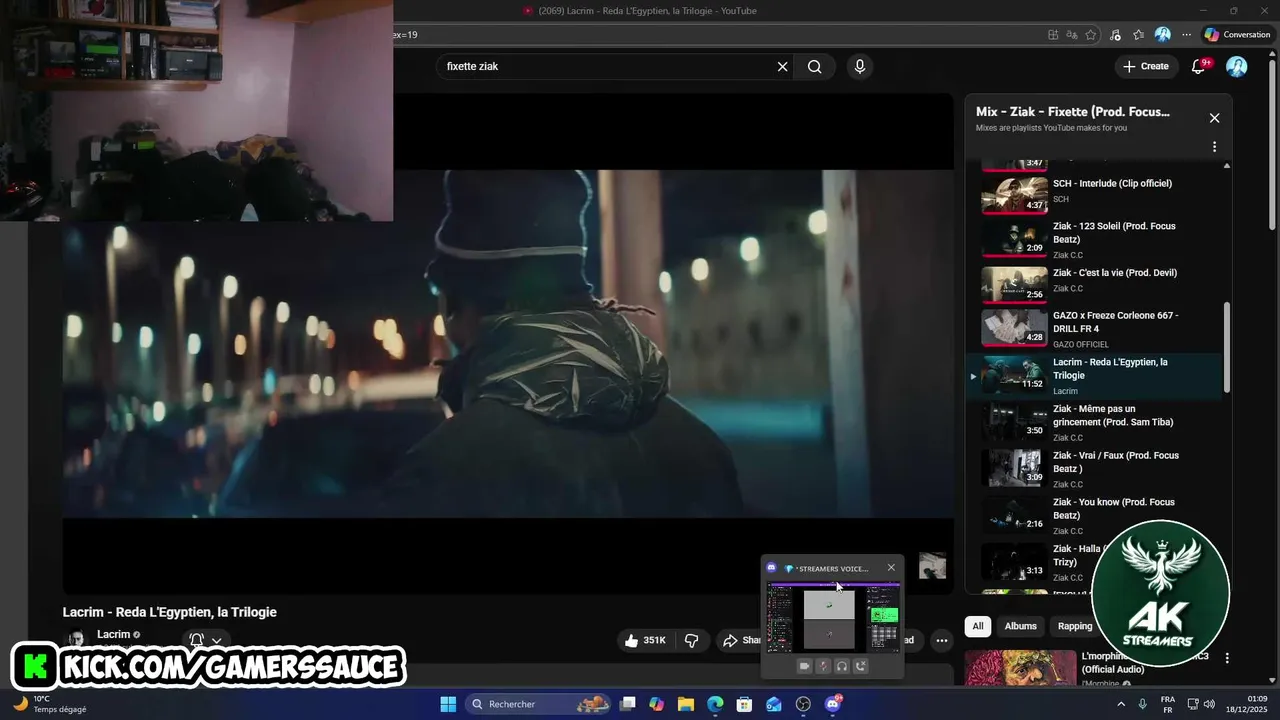This screenshot has width=1280, height=720.
Task: Open more actions ellipsis below video
Action: click(941, 640)
